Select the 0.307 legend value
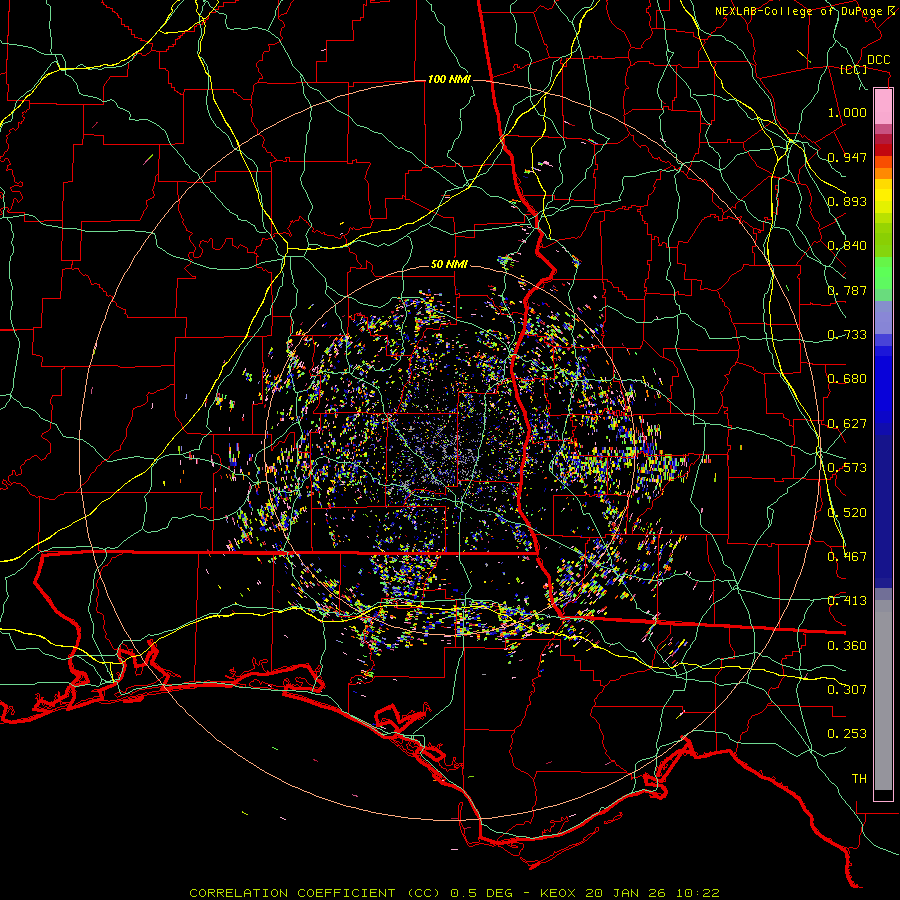 [847, 690]
